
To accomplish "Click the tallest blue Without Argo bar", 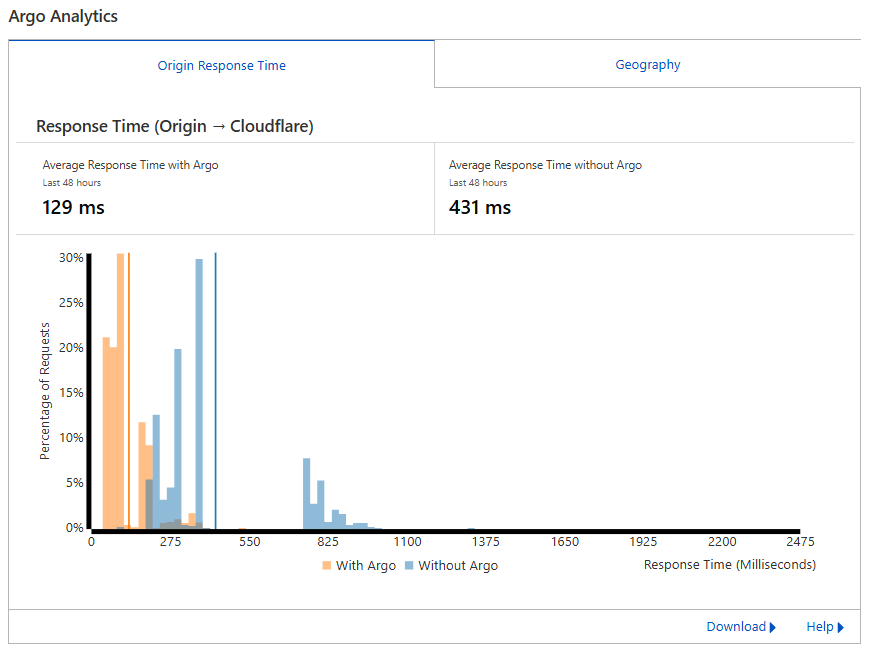I will coord(199,394).
